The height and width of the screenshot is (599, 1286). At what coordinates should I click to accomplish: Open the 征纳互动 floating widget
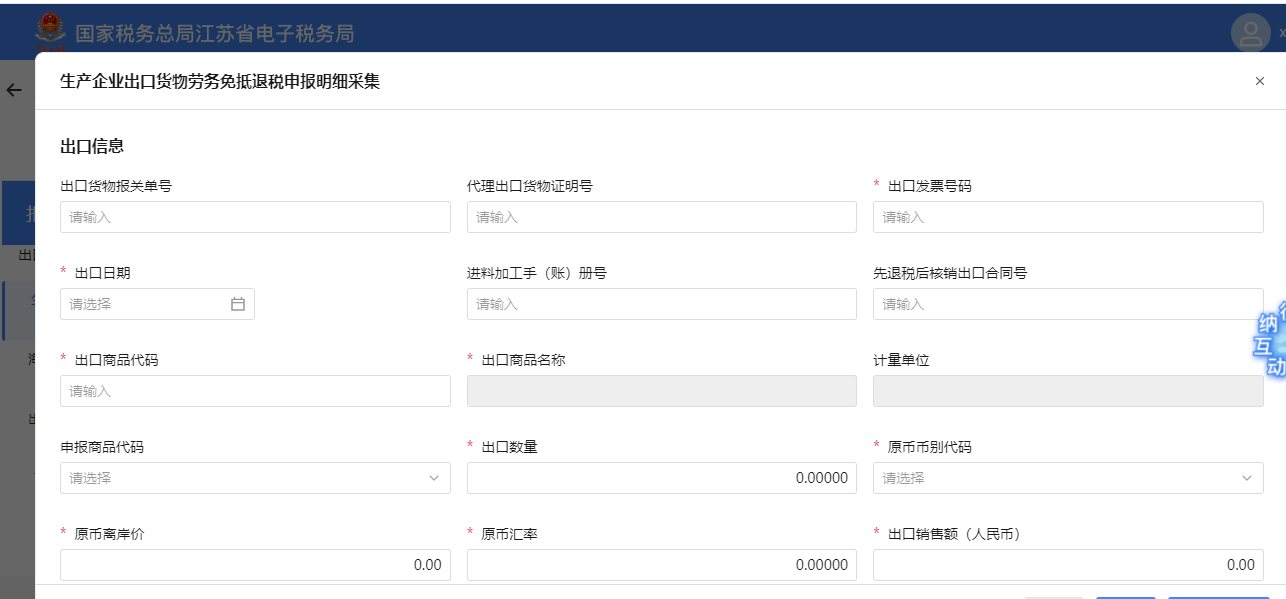1271,340
